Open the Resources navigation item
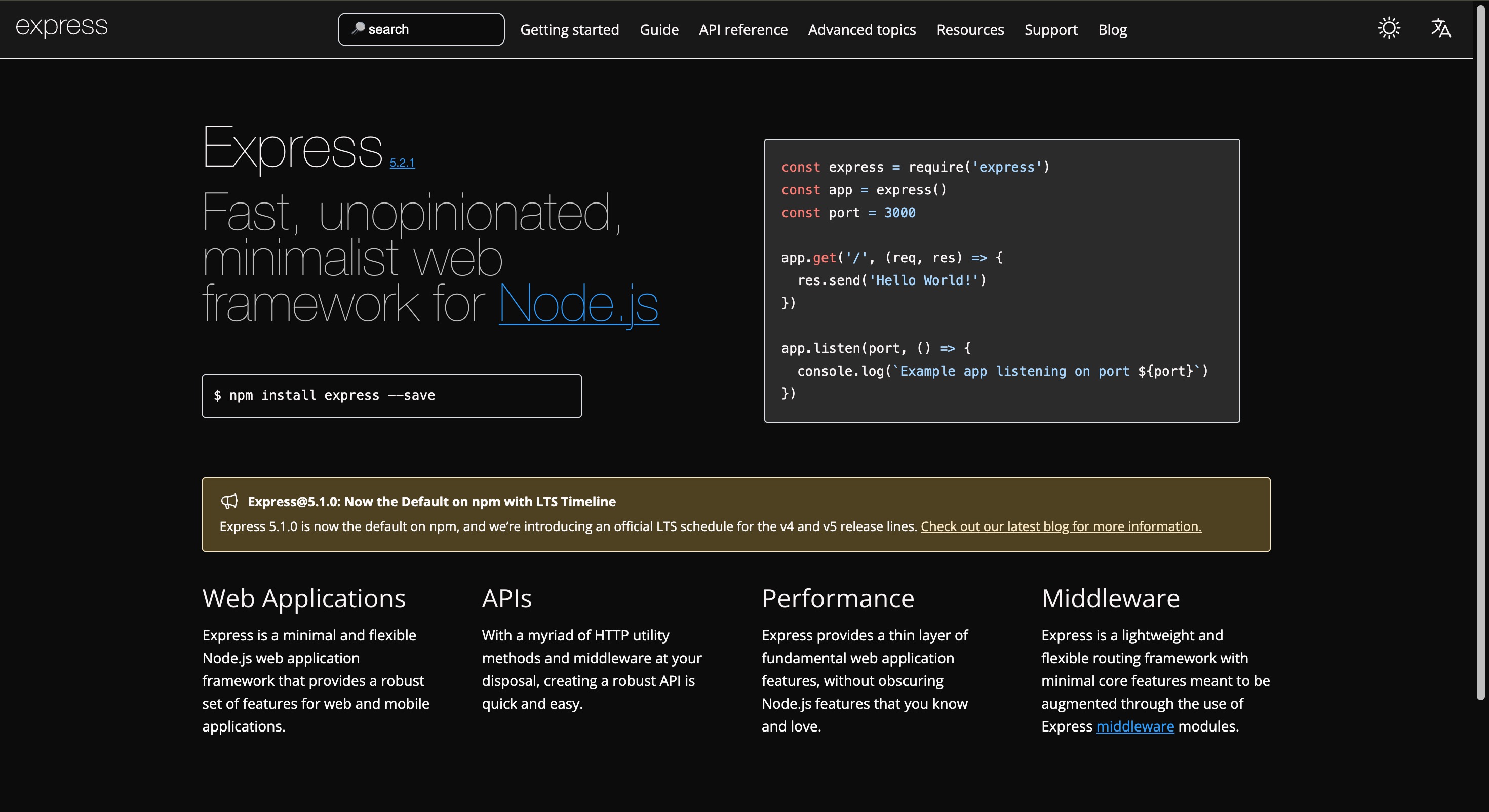Viewport: 1489px width, 812px height. coord(970,30)
